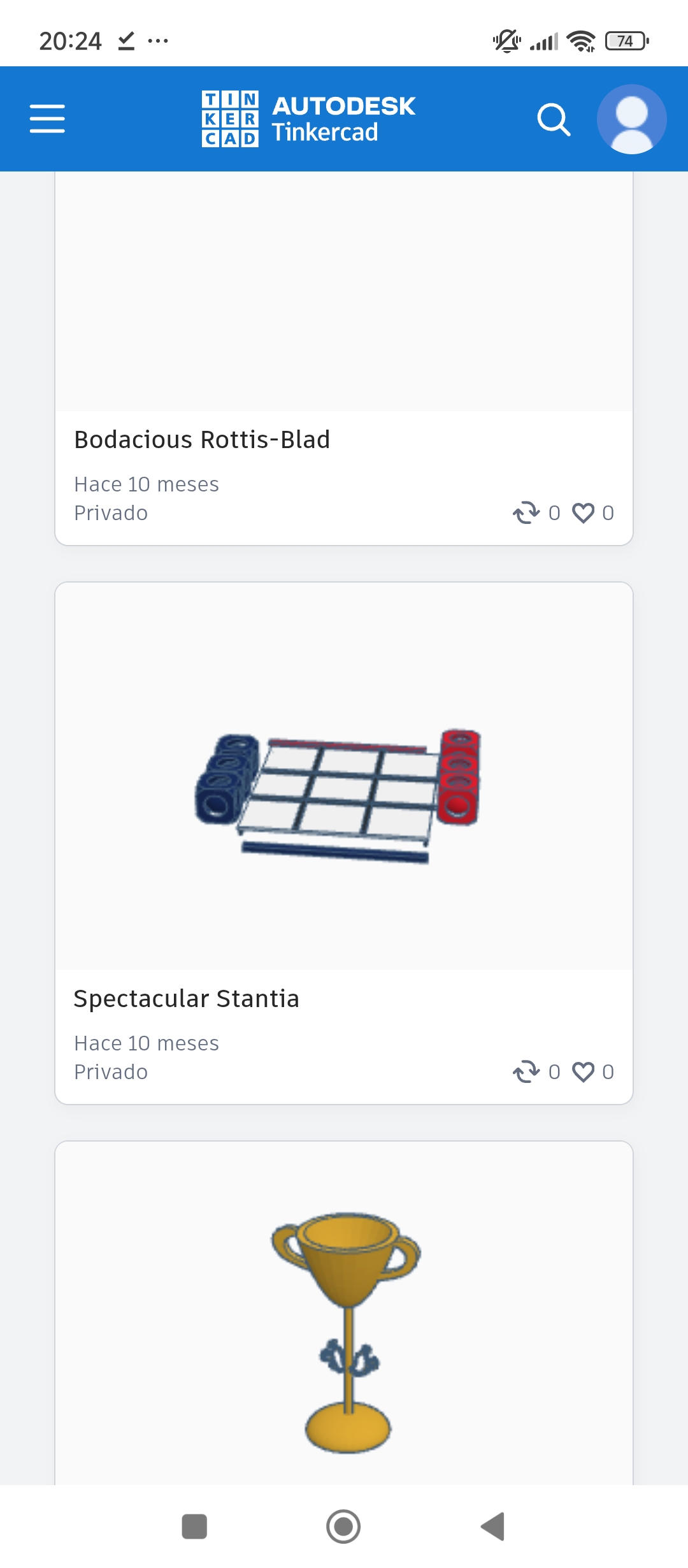Tap remix icon on Spectacular Stantia

point(526,1072)
